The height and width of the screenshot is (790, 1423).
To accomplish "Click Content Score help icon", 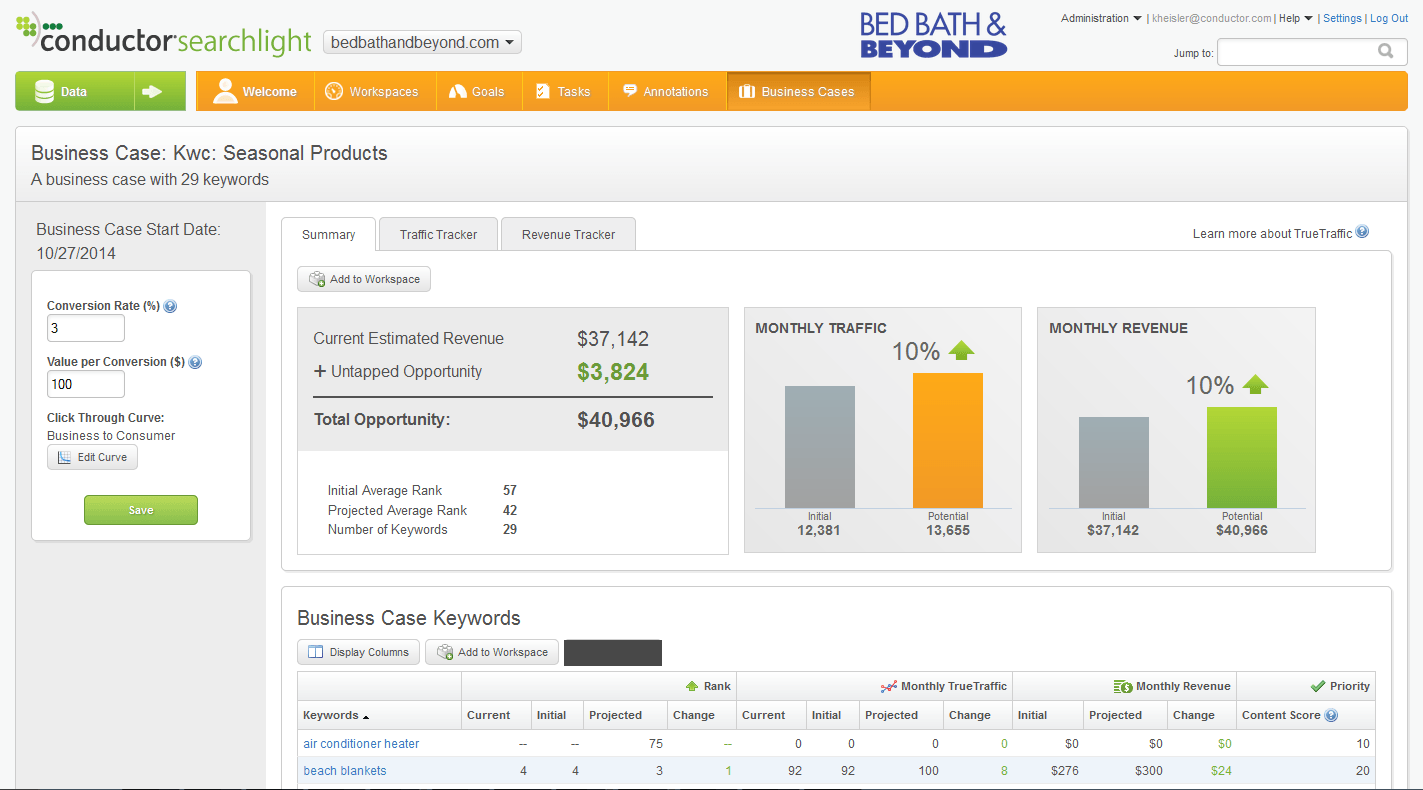I will click(1331, 716).
